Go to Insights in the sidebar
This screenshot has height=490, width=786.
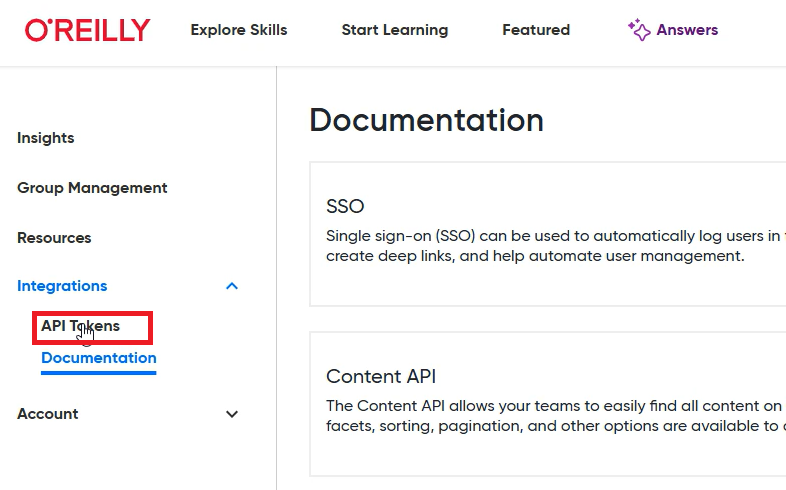[46, 138]
